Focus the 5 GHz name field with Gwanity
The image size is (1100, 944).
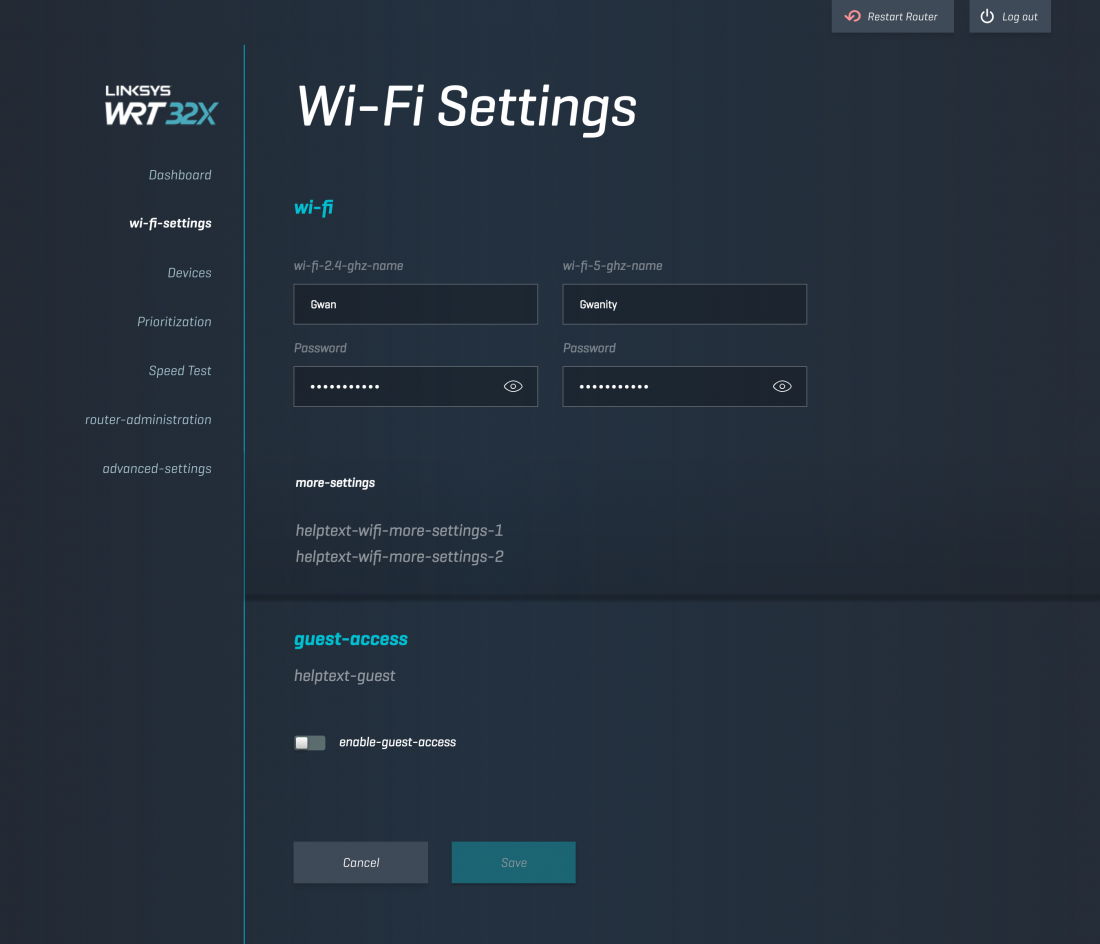pyautogui.click(x=684, y=304)
